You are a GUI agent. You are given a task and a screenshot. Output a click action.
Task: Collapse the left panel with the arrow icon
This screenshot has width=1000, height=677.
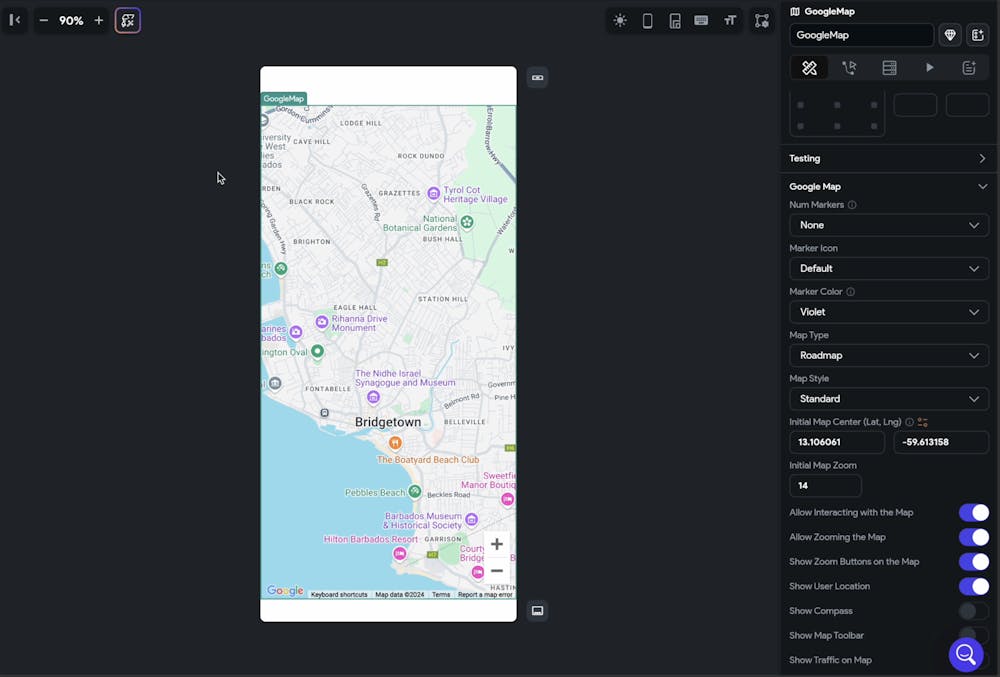pos(15,20)
